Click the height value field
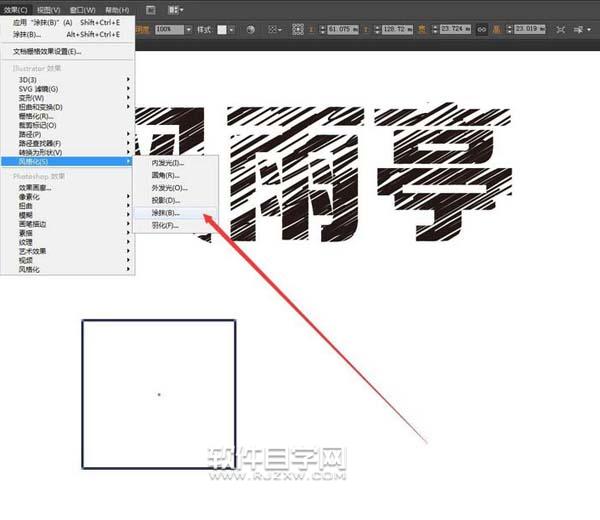The image size is (600, 520). click(x=530, y=29)
